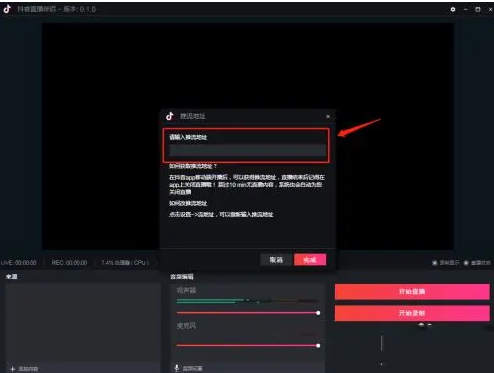Close the stream address dialog with the X
This screenshot has height=373, width=494.
pyautogui.click(x=328, y=116)
